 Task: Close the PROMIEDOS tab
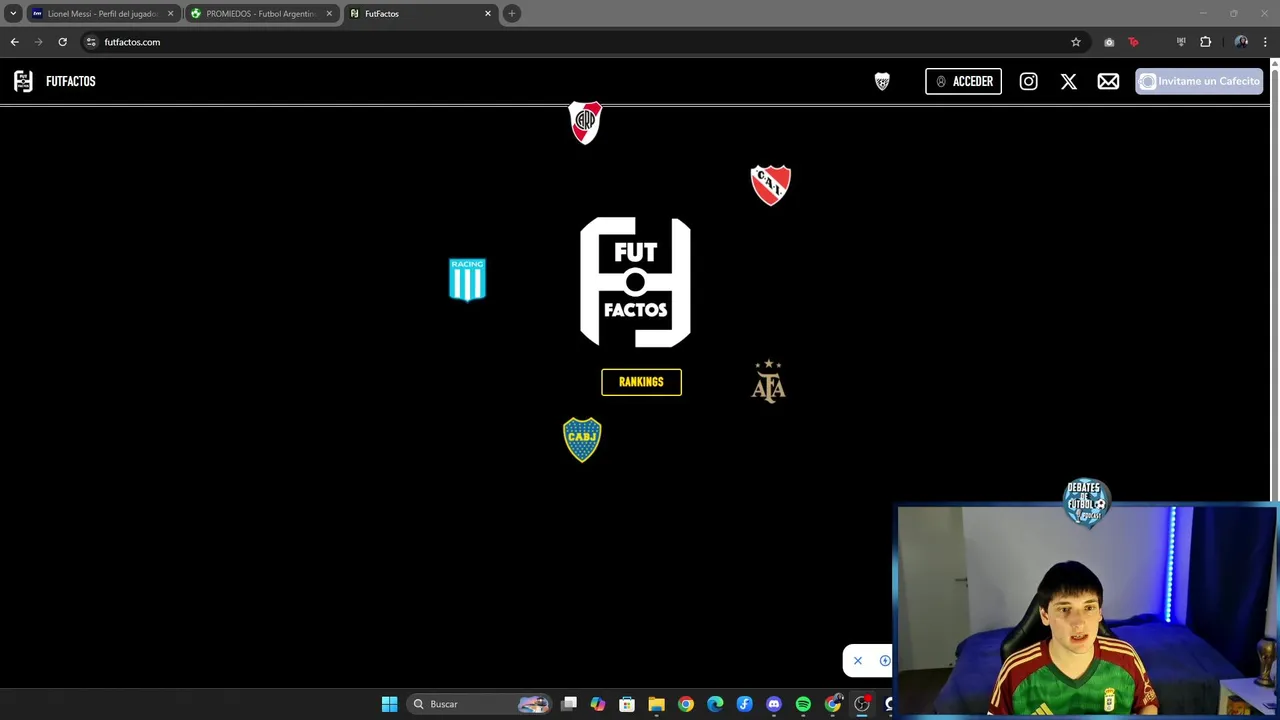point(329,14)
